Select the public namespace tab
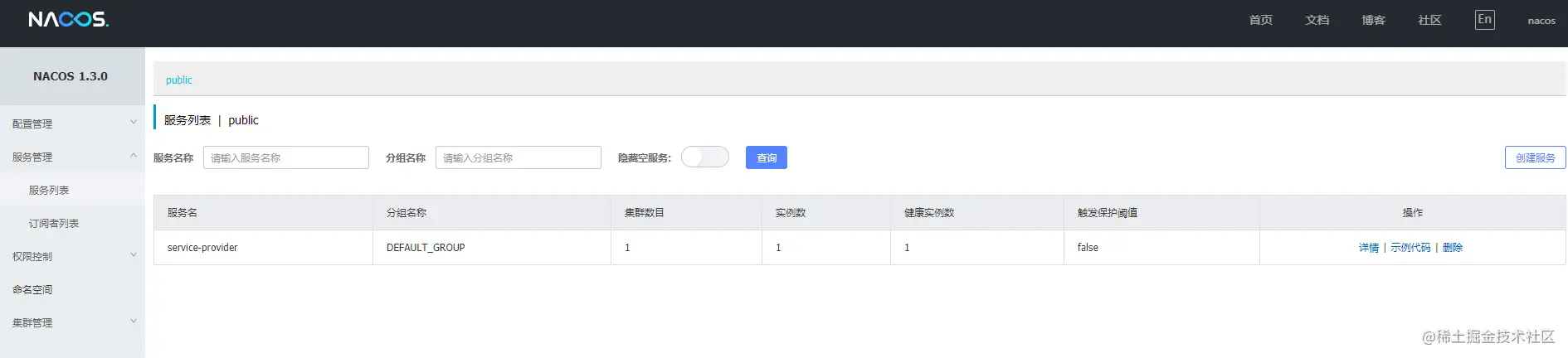Image resolution: width=1568 pixels, height=358 pixels. point(178,80)
